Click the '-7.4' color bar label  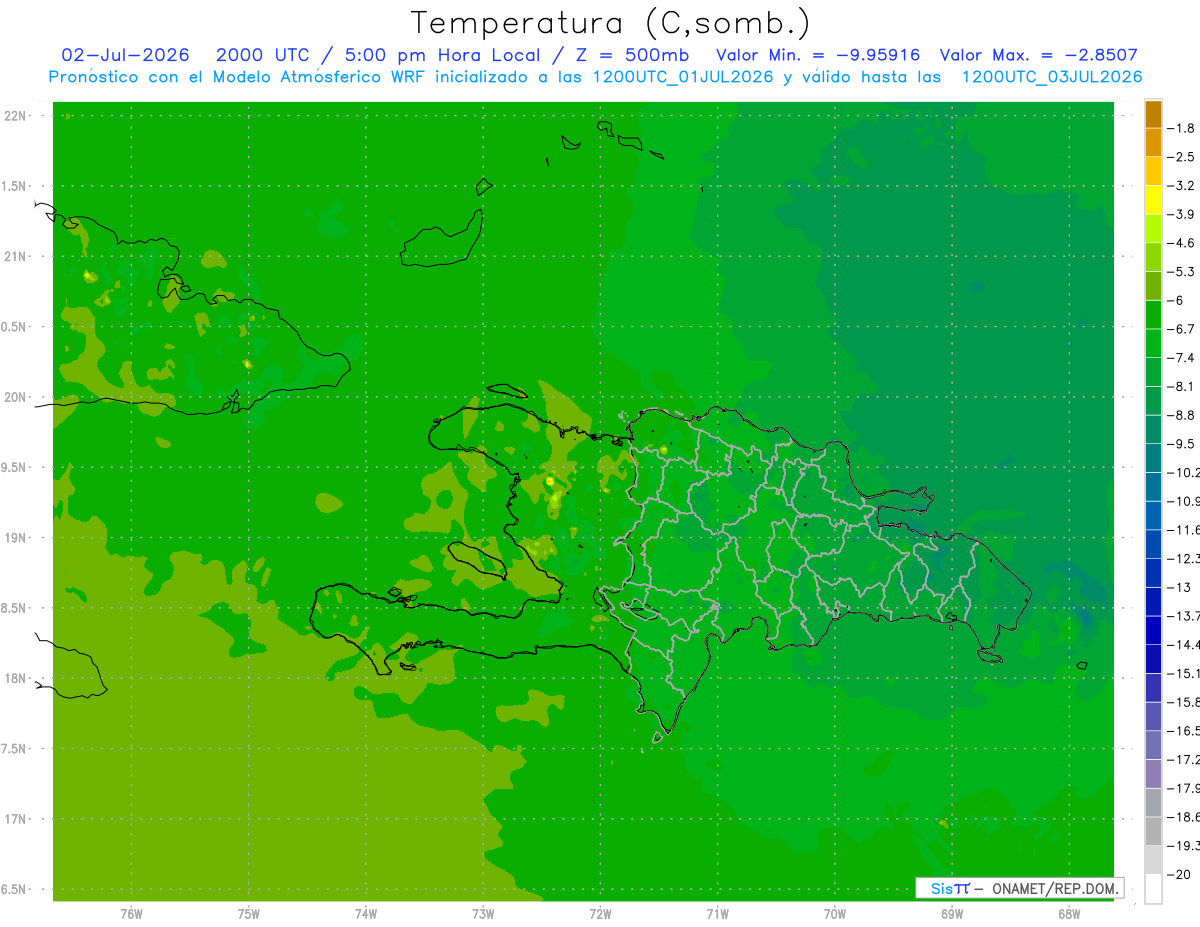tap(1182, 358)
